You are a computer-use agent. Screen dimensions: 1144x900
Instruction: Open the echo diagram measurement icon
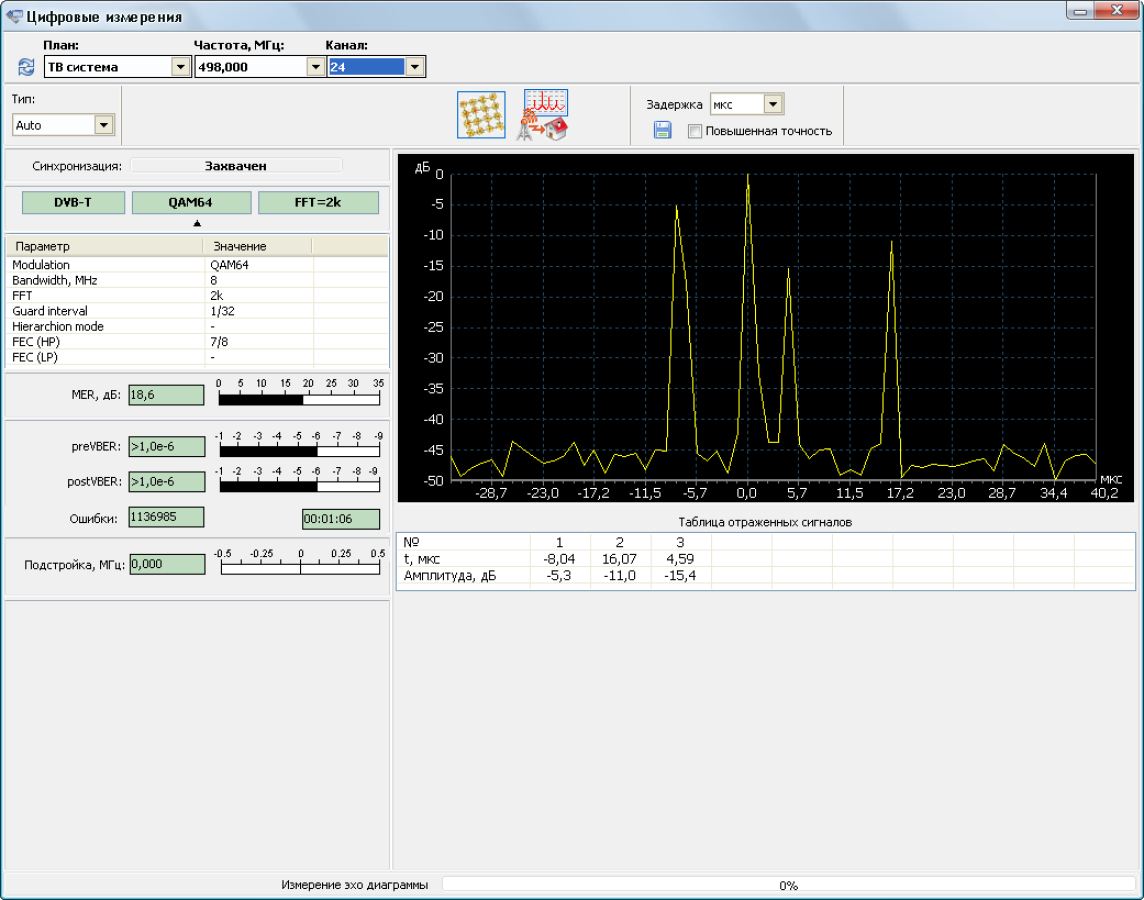pyautogui.click(x=544, y=115)
